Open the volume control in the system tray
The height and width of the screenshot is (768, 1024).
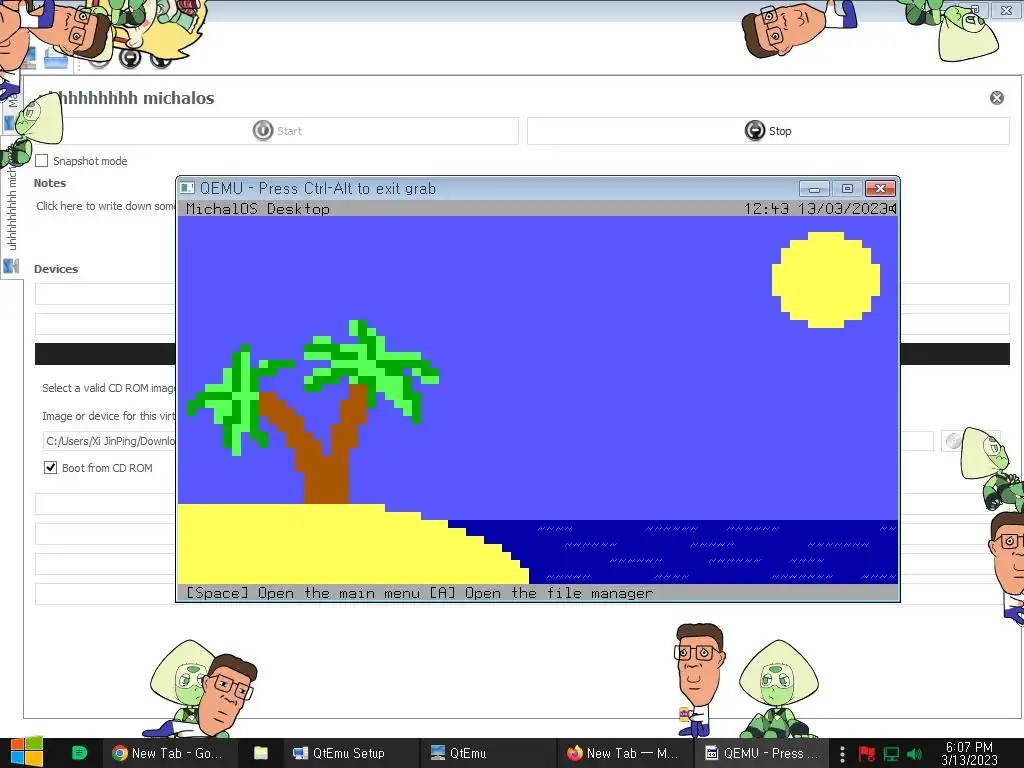tap(914, 754)
